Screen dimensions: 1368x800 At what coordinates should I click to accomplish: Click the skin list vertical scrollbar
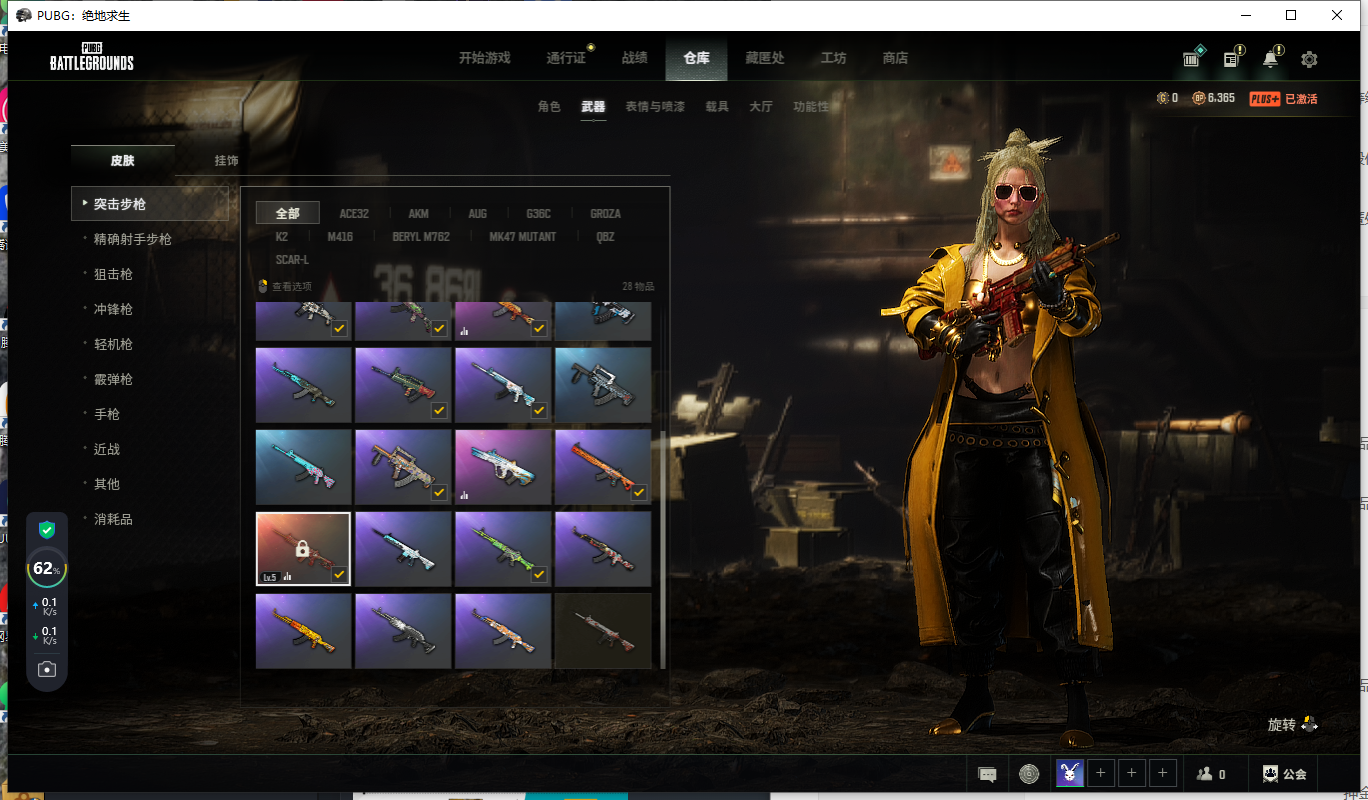(x=661, y=549)
